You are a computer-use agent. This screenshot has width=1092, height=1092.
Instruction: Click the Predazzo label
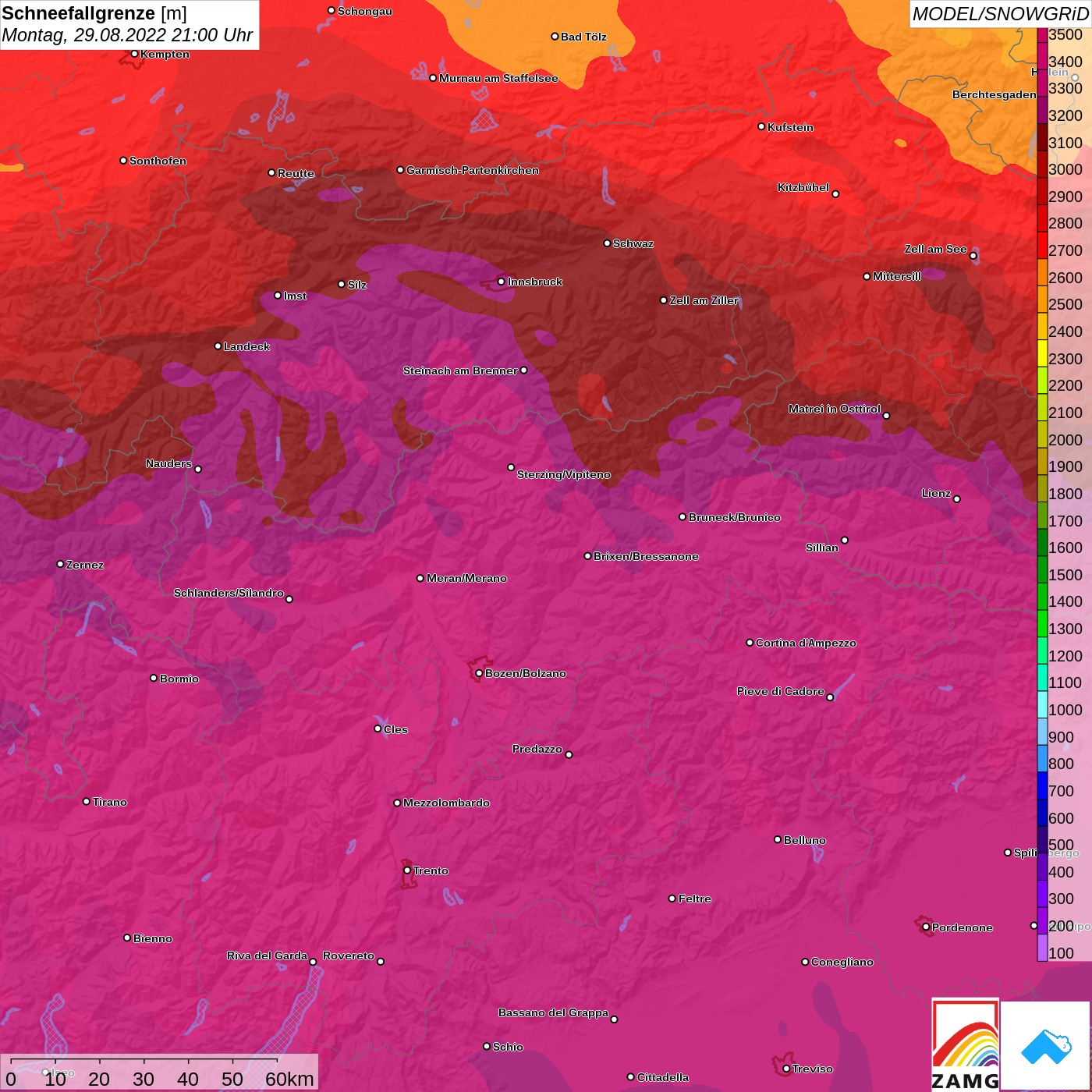tap(537, 749)
